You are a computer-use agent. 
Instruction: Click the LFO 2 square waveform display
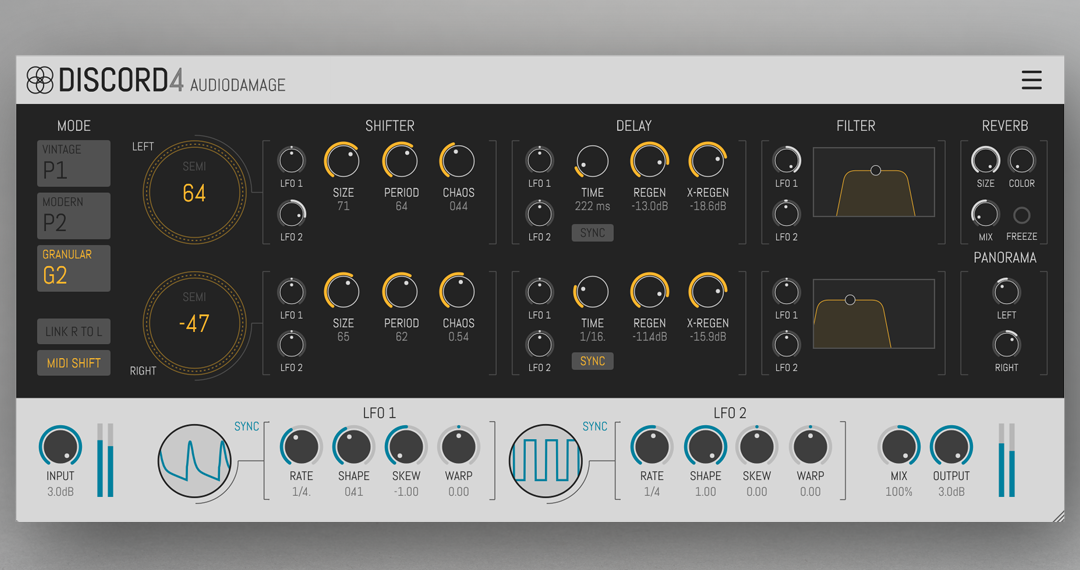pos(545,461)
